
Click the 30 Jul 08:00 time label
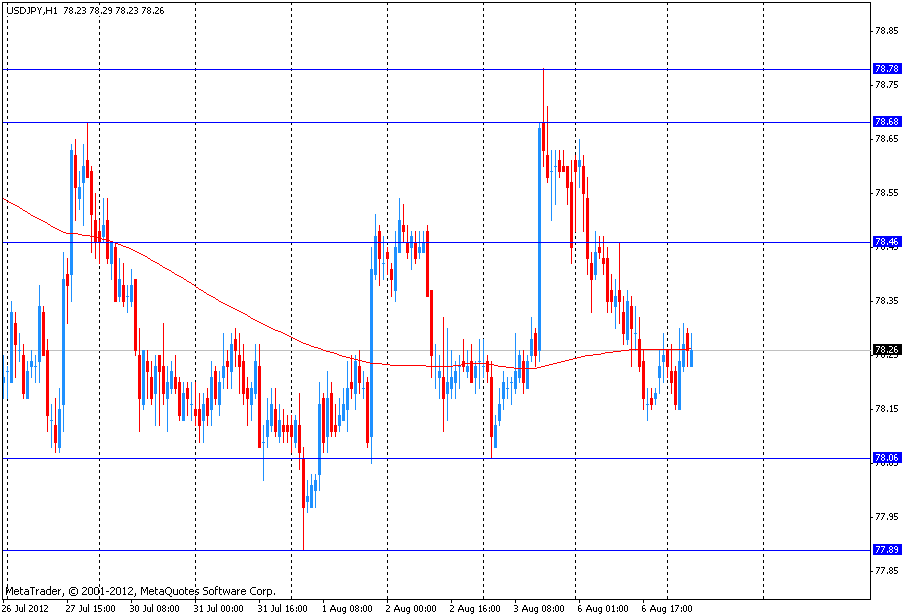coord(154,608)
